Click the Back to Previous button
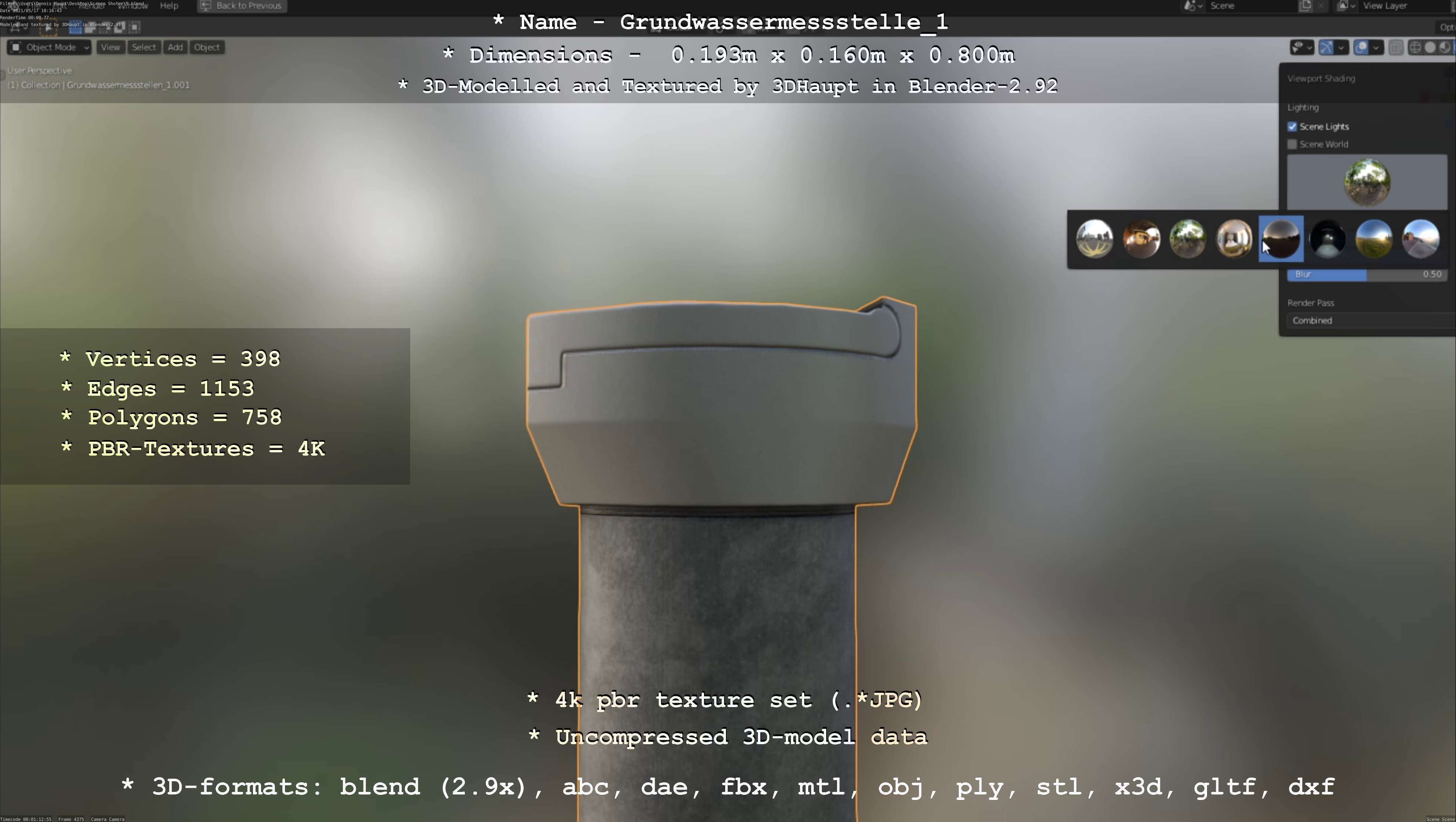Image resolution: width=1456 pixels, height=822 pixels. click(x=242, y=6)
